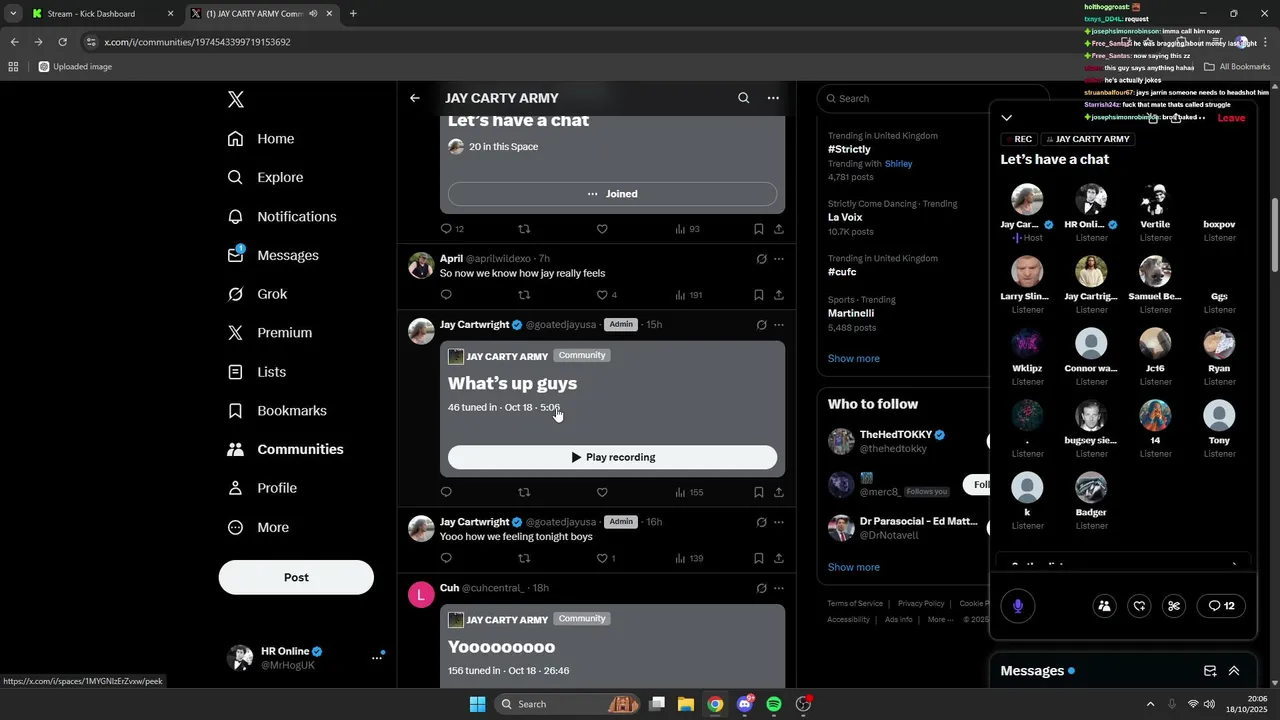
Task: Open Grok from the sidebar
Action: 257,294
